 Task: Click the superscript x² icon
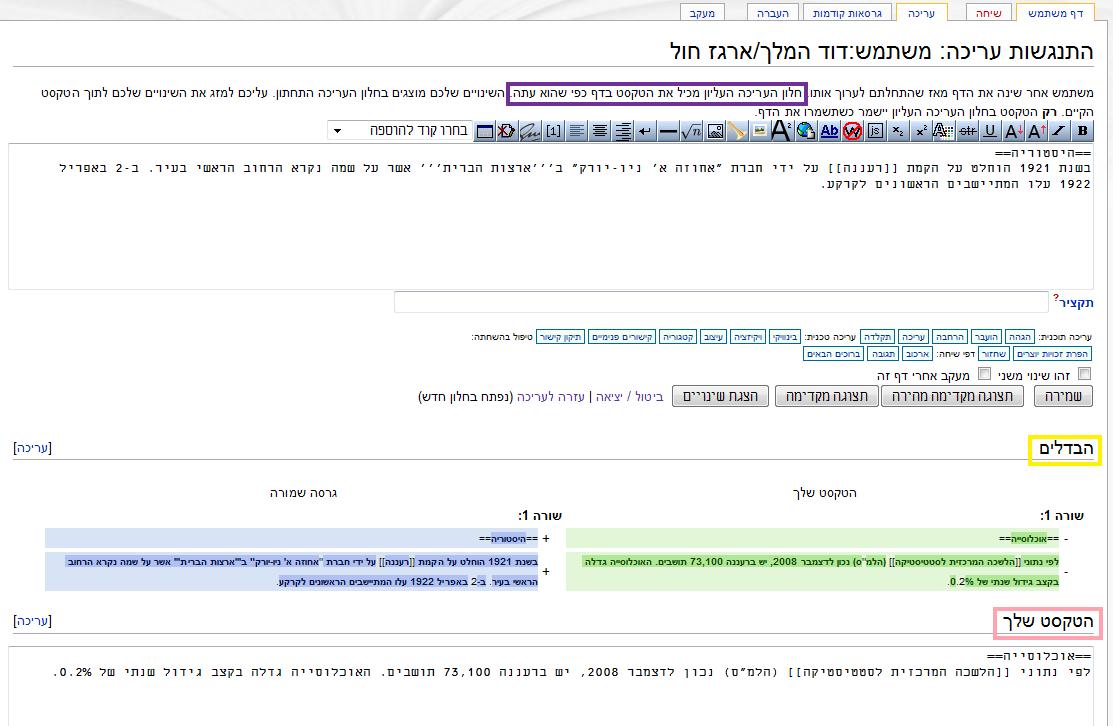coord(921,131)
